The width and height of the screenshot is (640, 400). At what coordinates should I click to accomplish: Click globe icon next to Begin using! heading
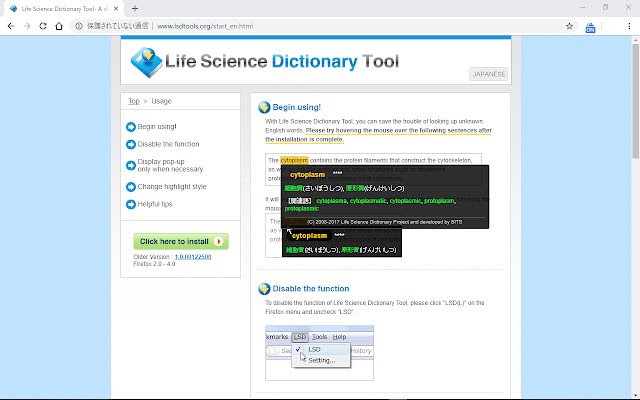click(264, 107)
